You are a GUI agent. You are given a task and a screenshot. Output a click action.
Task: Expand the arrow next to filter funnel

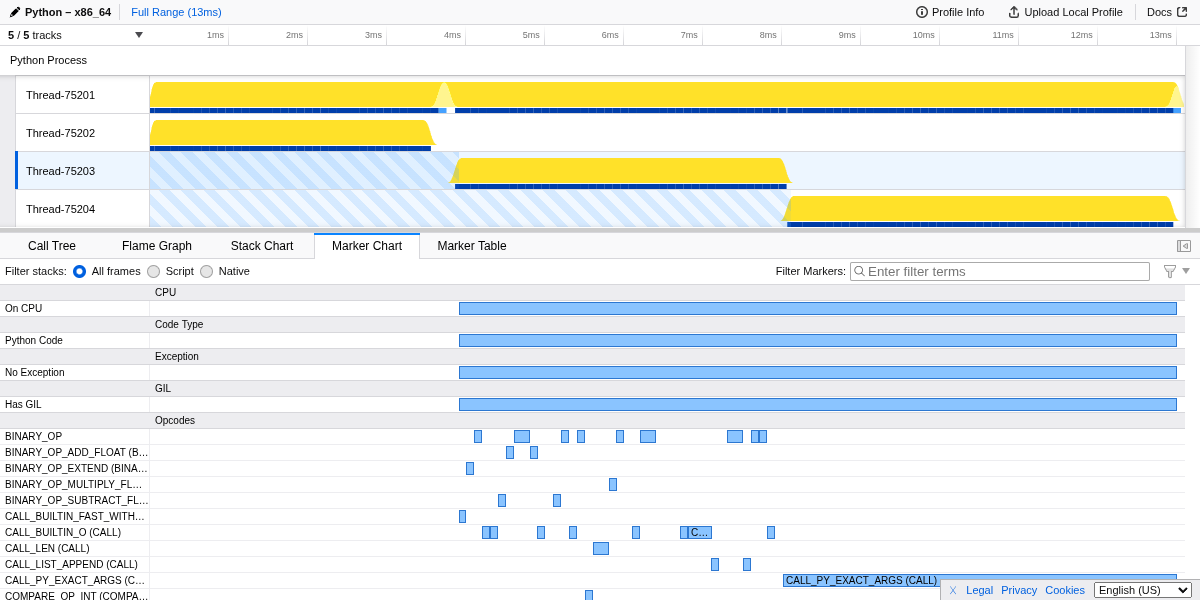click(x=1186, y=271)
